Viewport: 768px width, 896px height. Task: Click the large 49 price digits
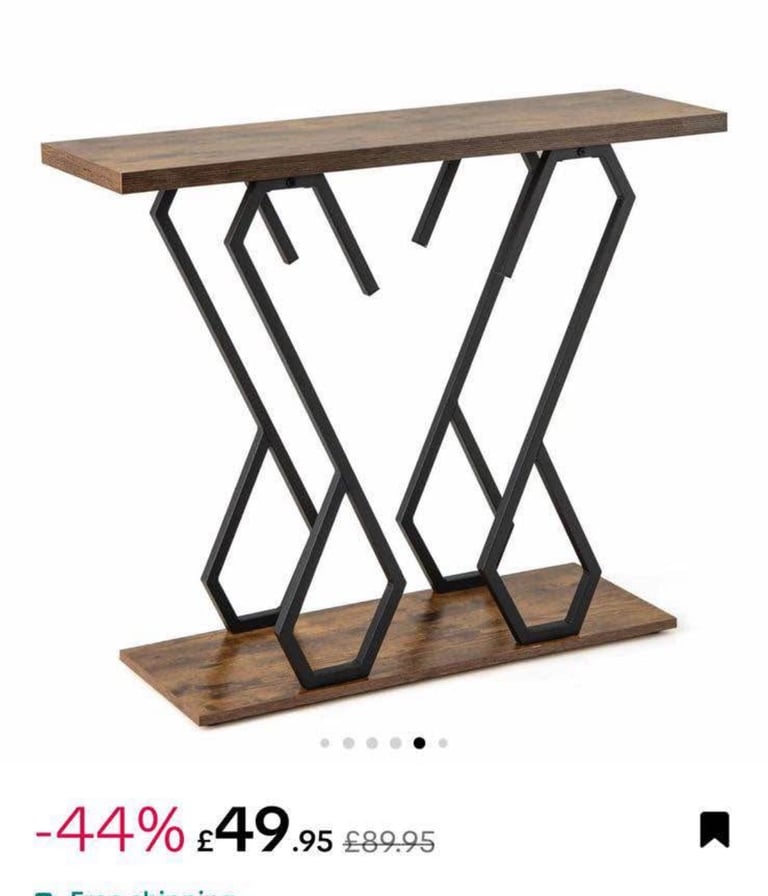pos(252,828)
